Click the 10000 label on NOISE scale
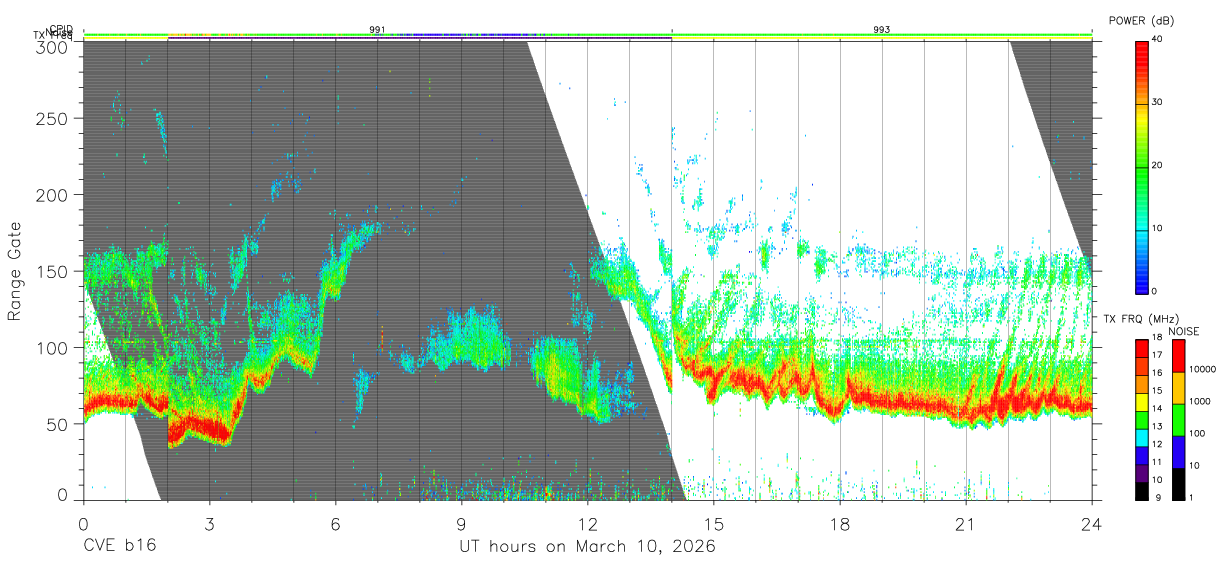Screen dimensions: 1228x567 click(x=1202, y=370)
